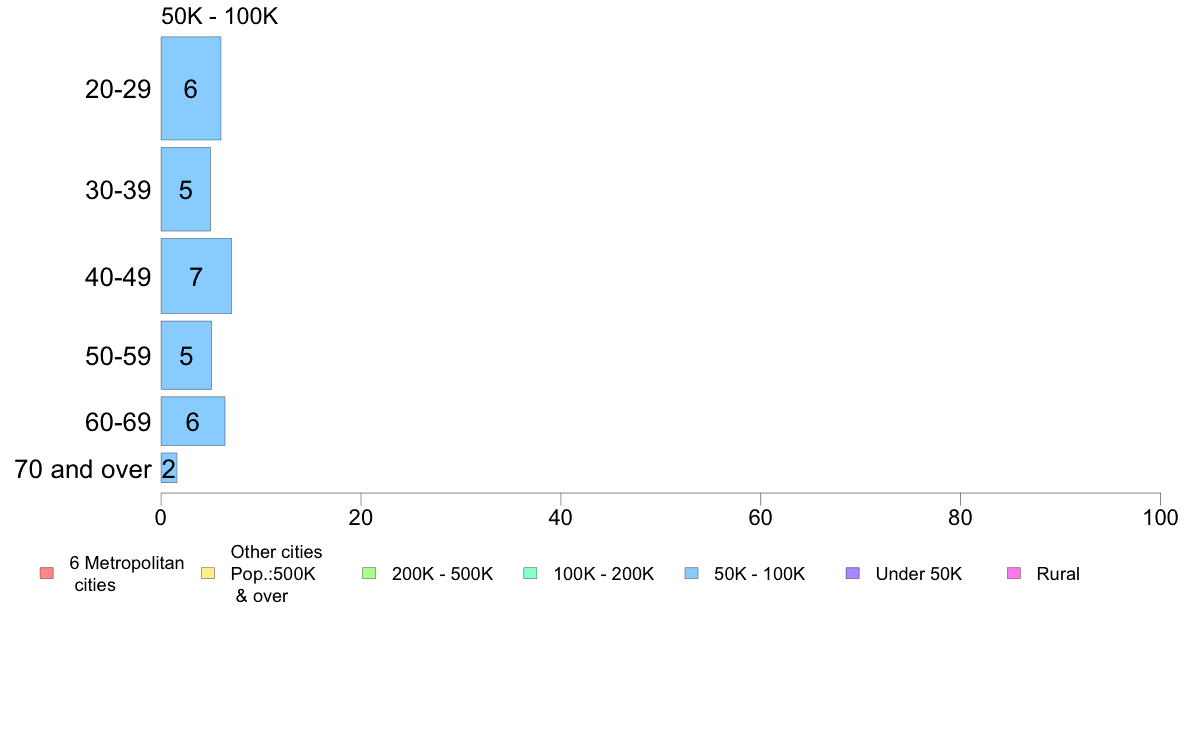1188x736 pixels.
Task: Click the blue 50K - 100K legend swatch
Action: coord(691,574)
